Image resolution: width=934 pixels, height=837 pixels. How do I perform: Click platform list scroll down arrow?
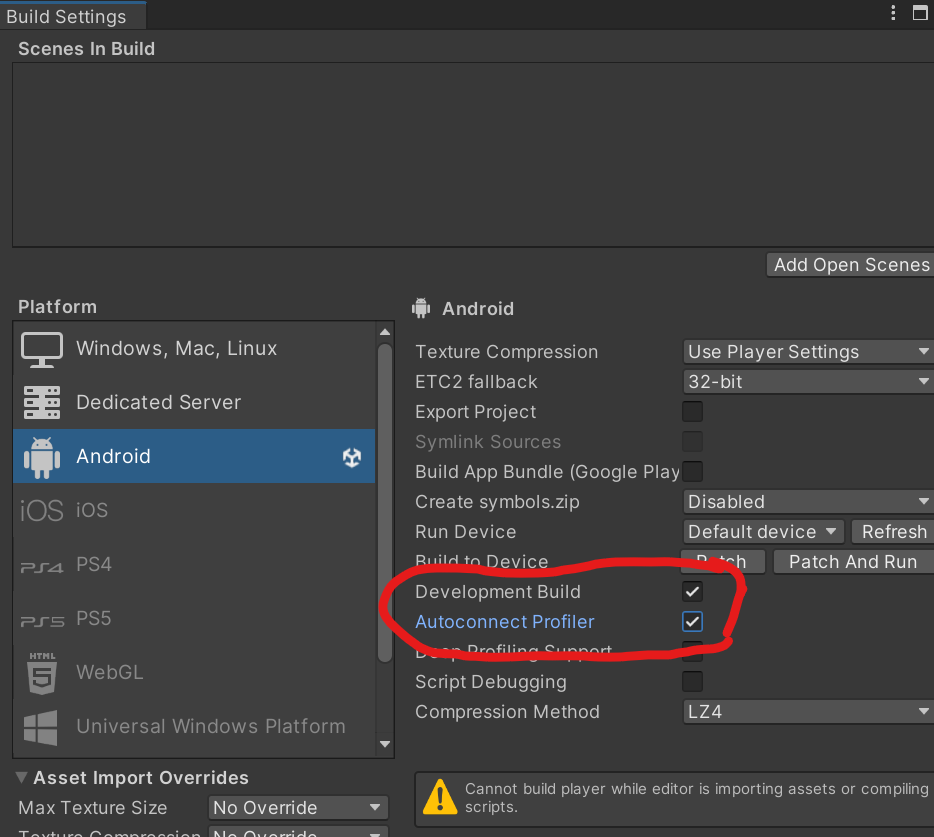(385, 744)
